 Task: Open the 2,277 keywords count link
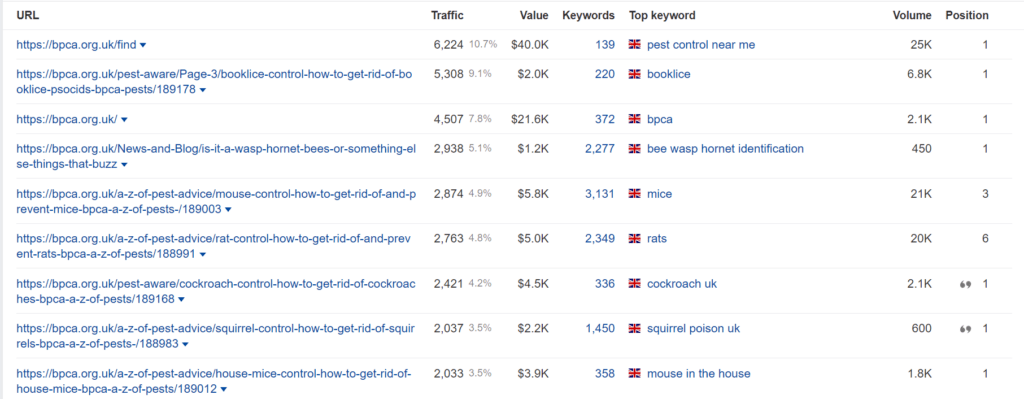600,149
